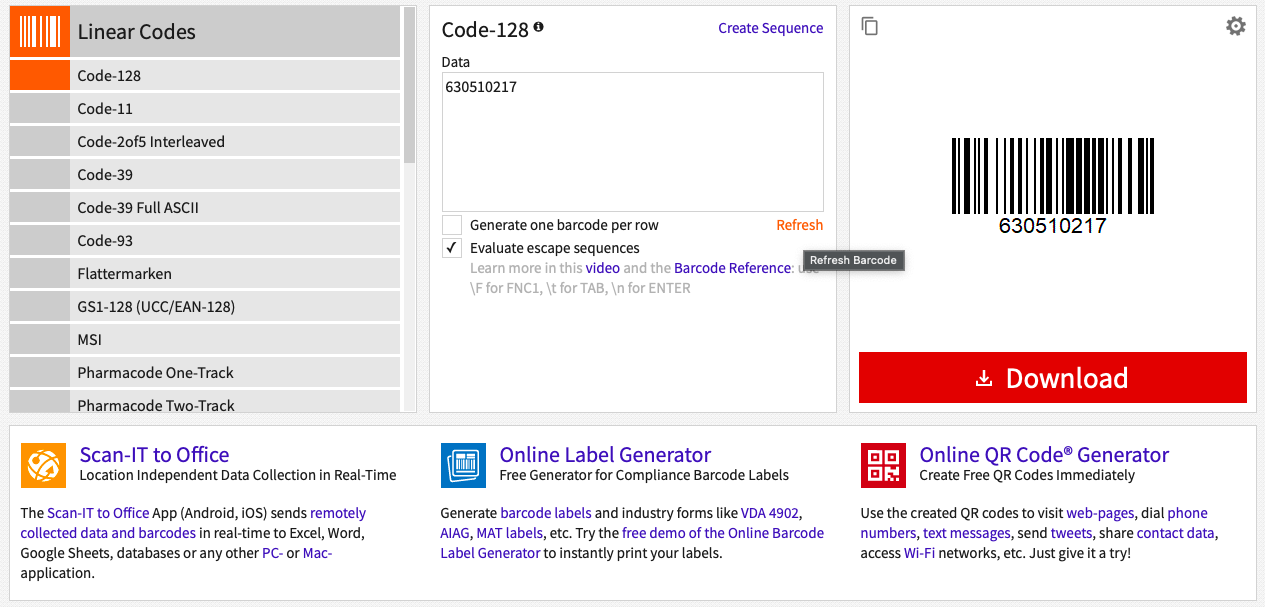
Task: Follow the 'remotely collected data and barcodes' link
Action: tap(193, 523)
